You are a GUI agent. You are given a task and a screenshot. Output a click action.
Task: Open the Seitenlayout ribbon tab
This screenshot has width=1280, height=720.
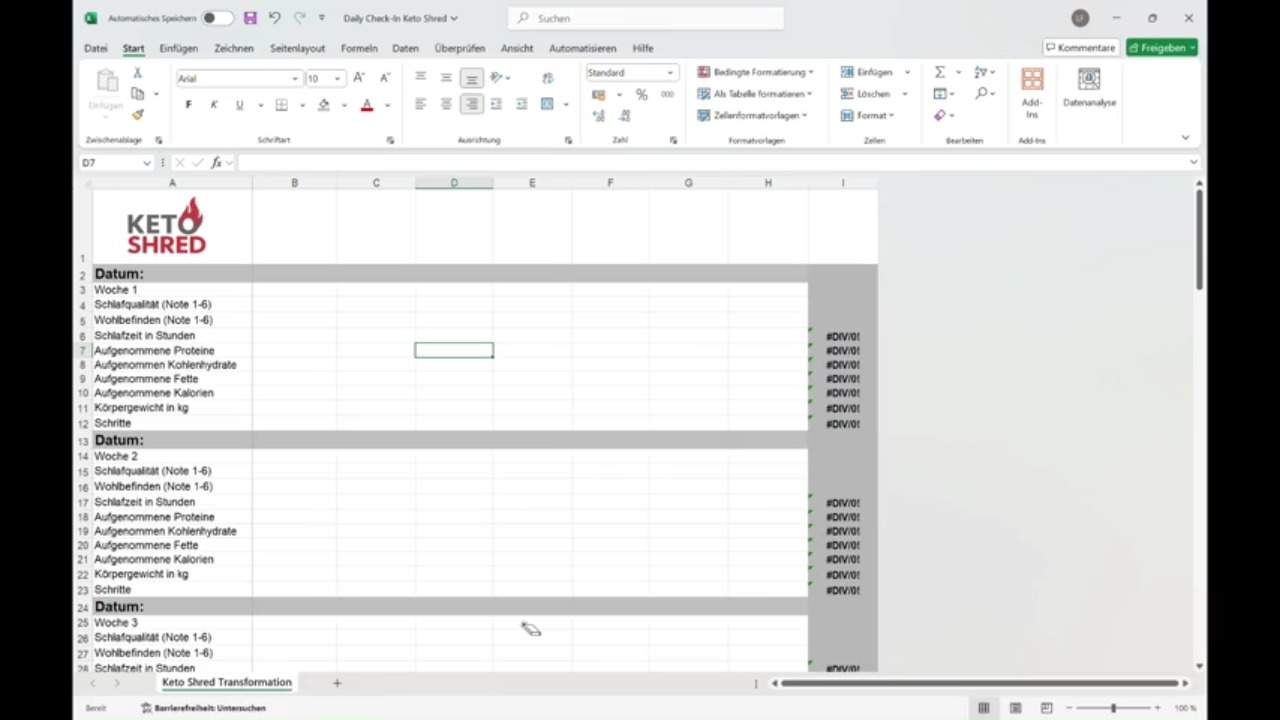tap(297, 48)
